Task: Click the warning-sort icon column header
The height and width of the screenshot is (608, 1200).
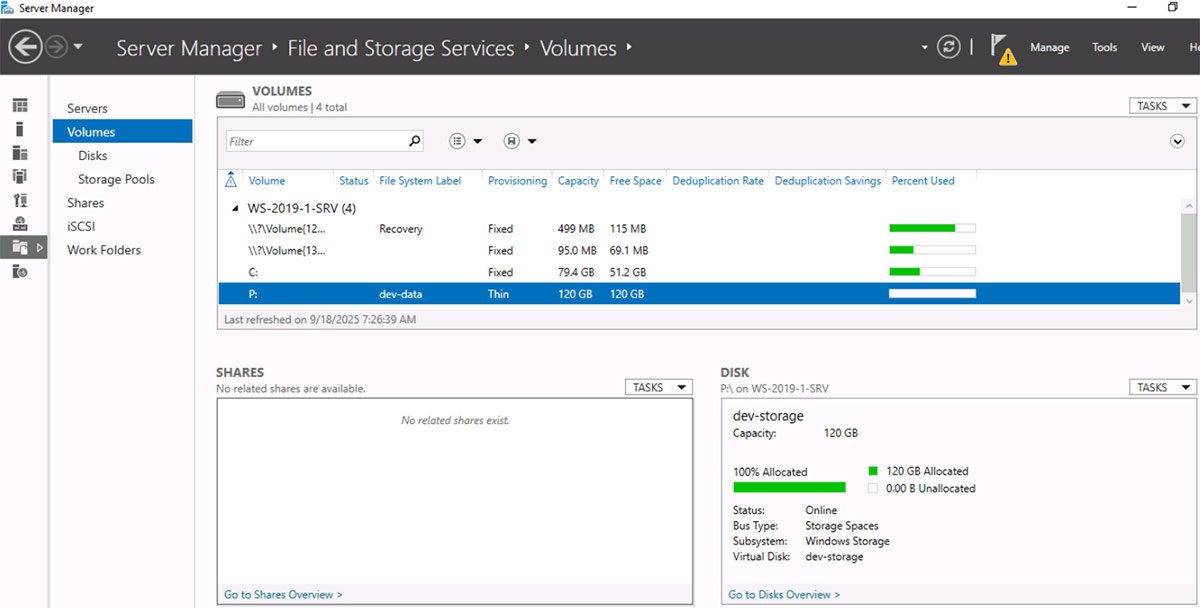Action: pos(231,181)
